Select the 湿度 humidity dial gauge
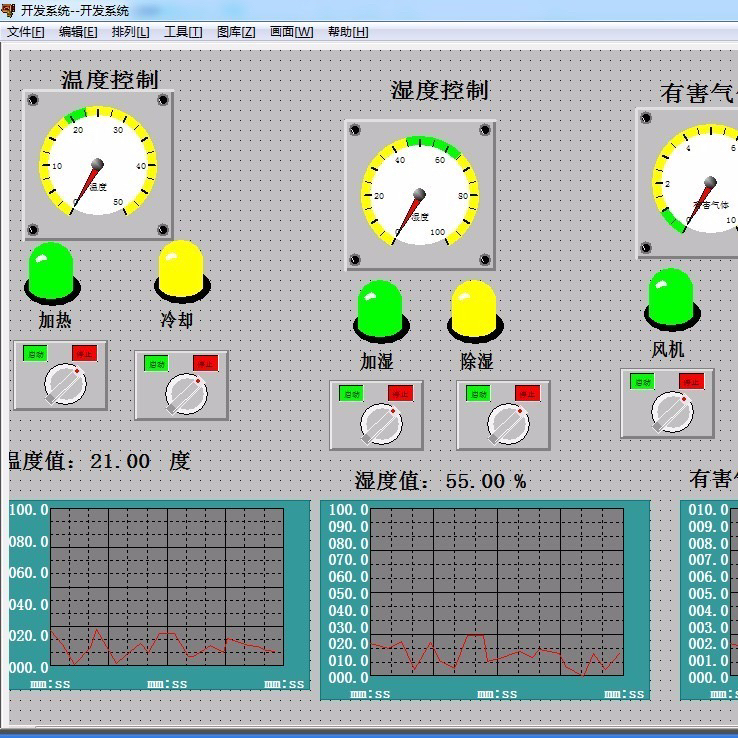 pos(420,195)
